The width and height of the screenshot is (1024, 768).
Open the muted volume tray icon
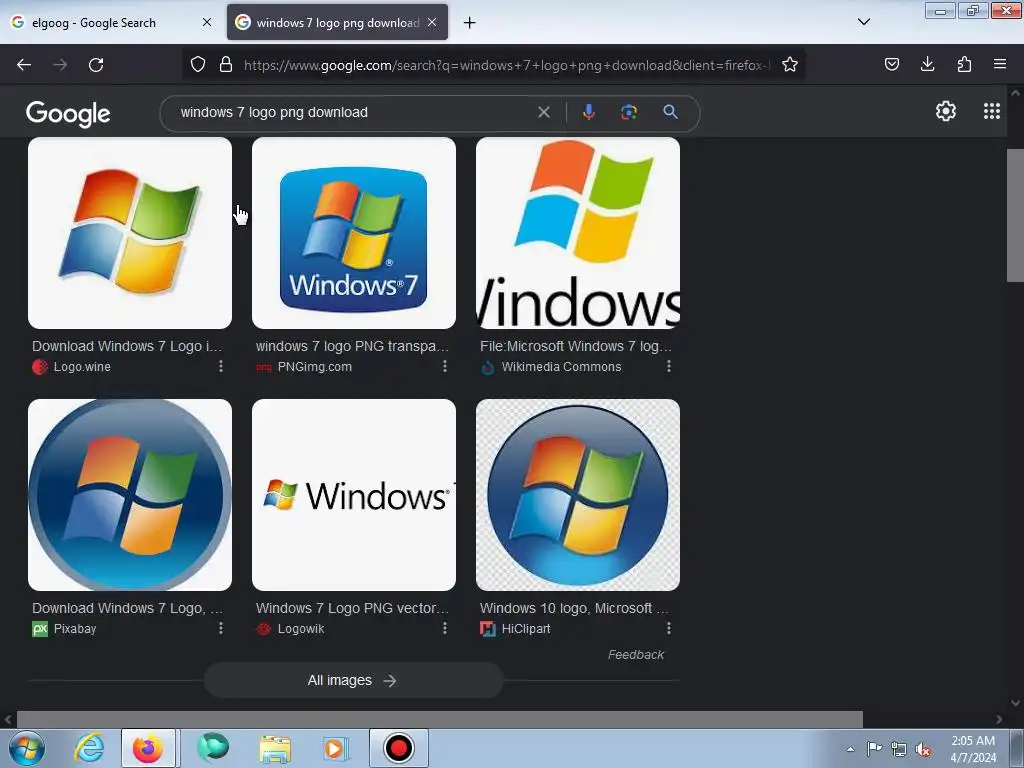[923, 749]
